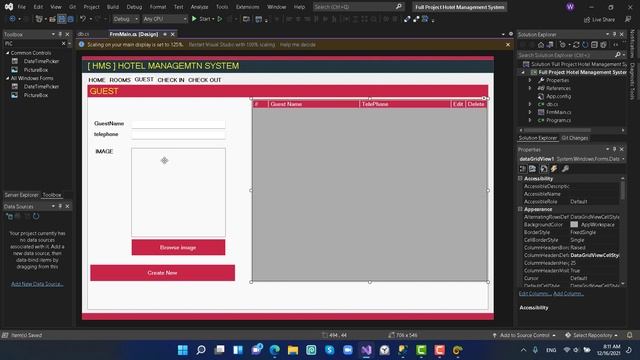Click the BackgroundColor AppWorkspace color swatch
This screenshot has width=640, height=360.
click(574, 224)
